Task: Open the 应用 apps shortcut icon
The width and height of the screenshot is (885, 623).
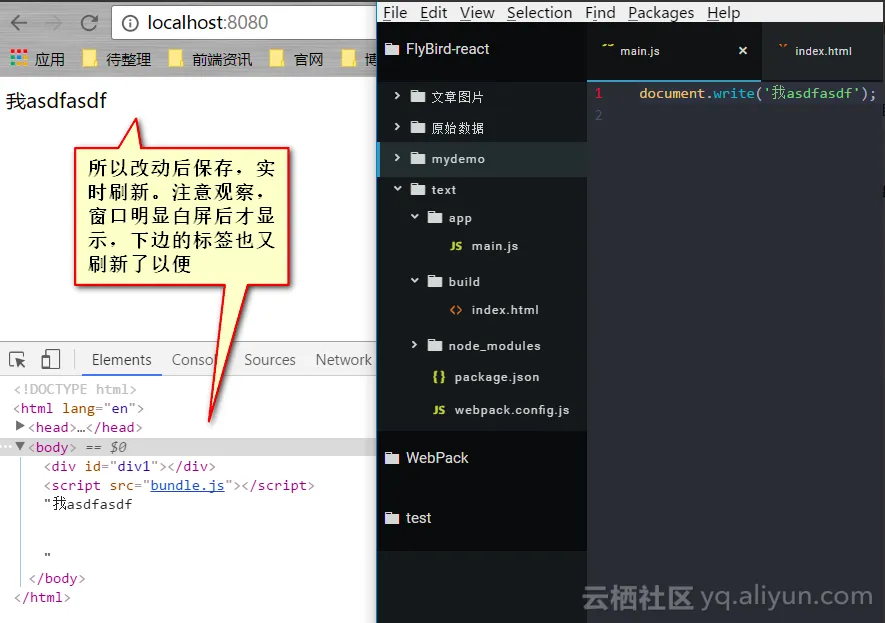Action: pos(19,58)
